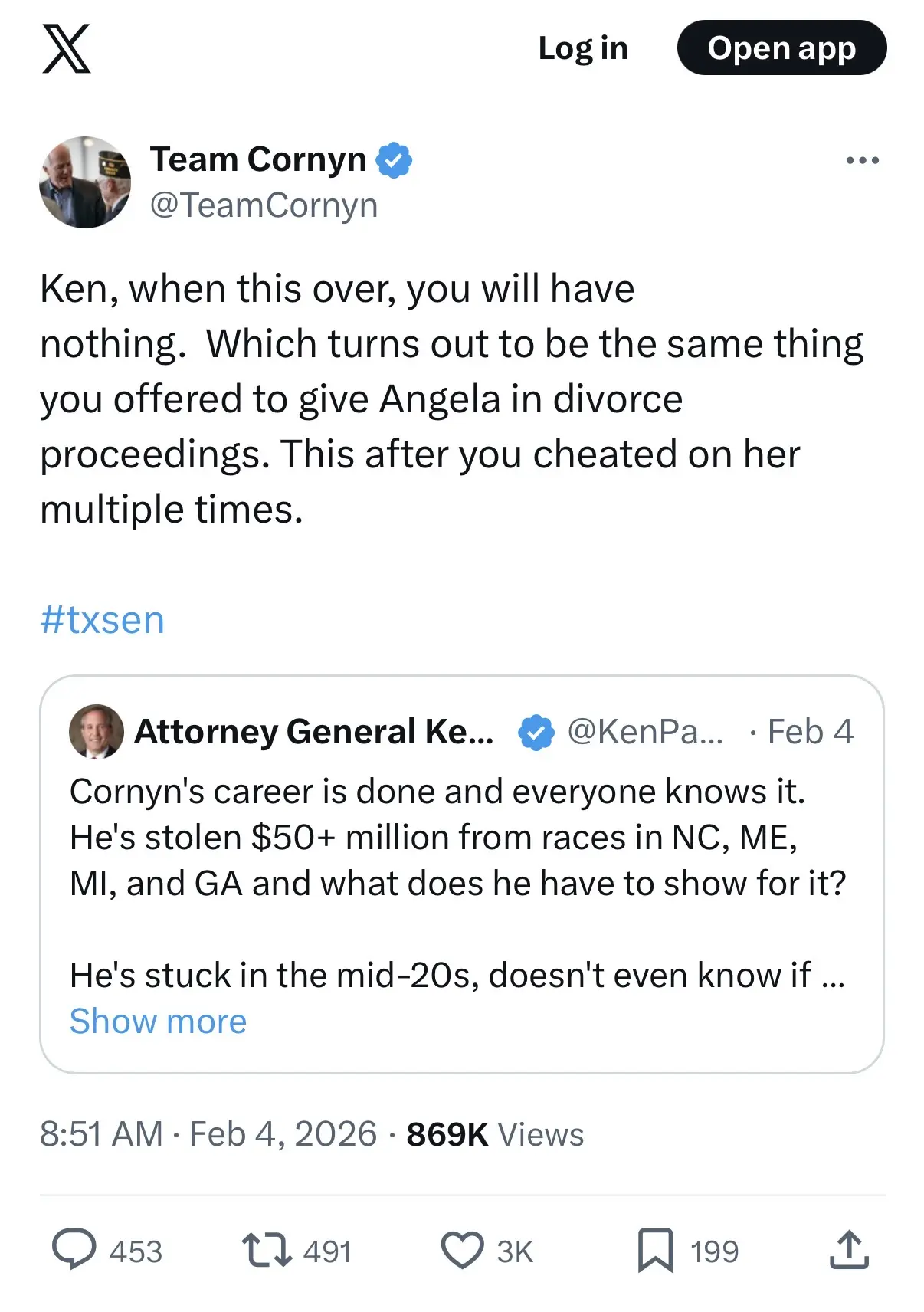
Task: Click the share upload icon
Action: tap(849, 1250)
